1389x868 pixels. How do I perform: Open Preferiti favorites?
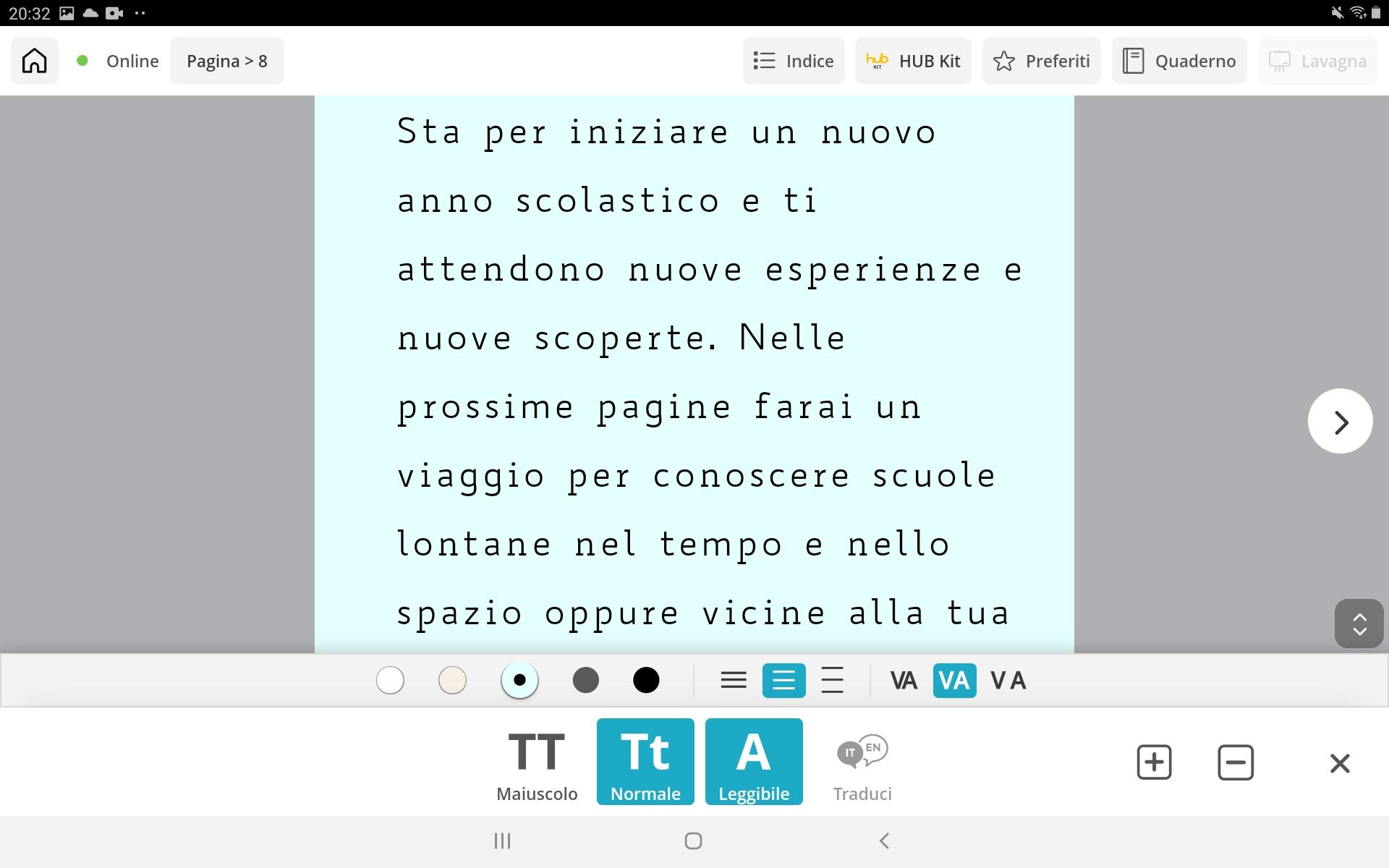pyautogui.click(x=1041, y=61)
